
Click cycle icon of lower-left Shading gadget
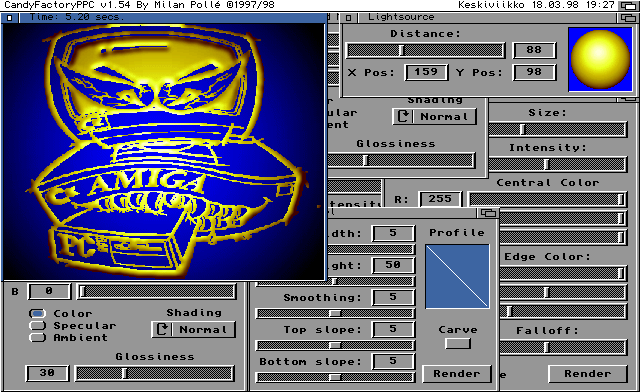(162, 330)
